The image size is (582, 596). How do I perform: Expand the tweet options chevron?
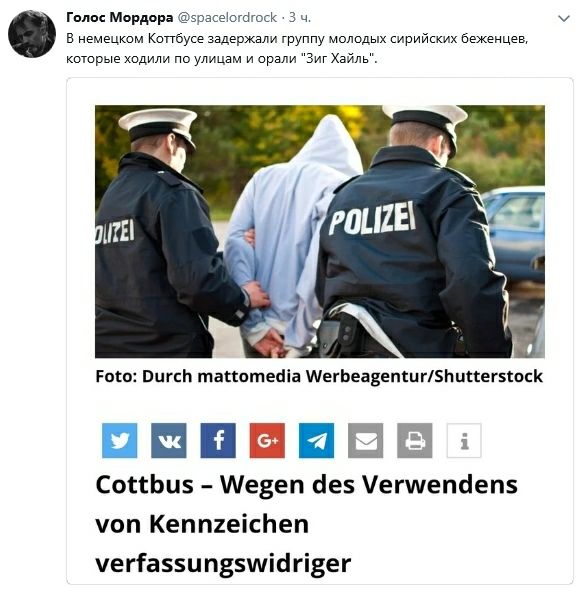(x=564, y=18)
